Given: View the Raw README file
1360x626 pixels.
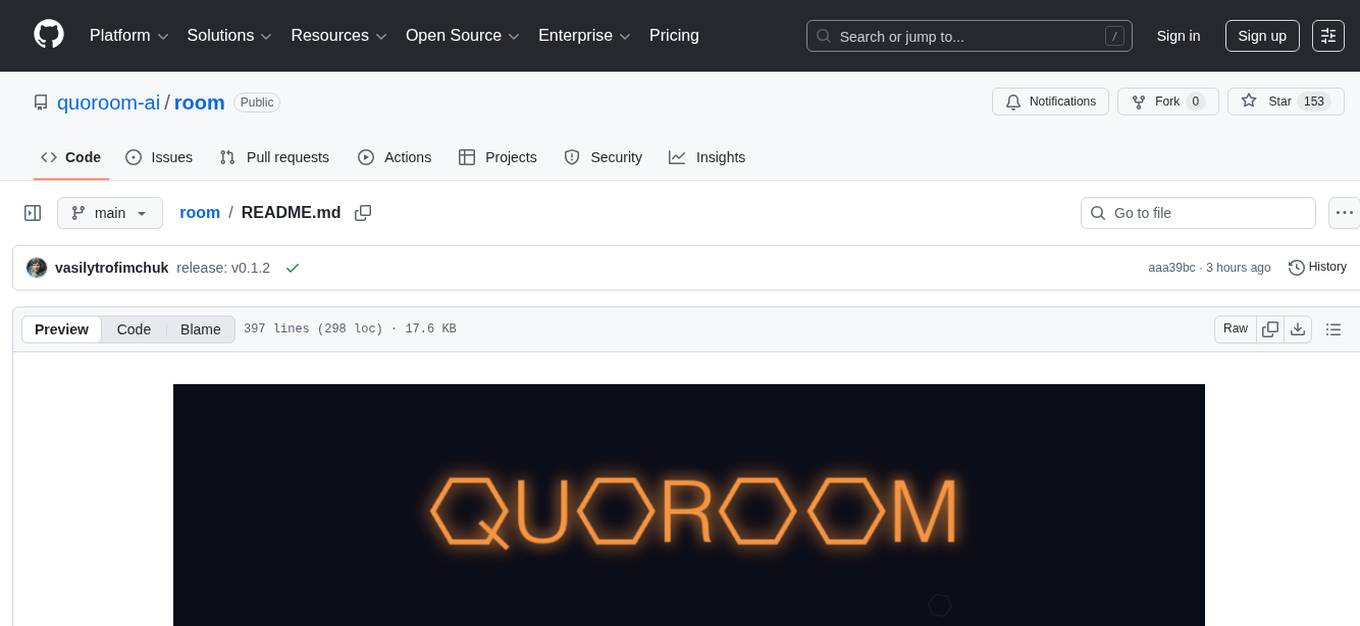Looking at the screenshot, I should [1234, 328].
